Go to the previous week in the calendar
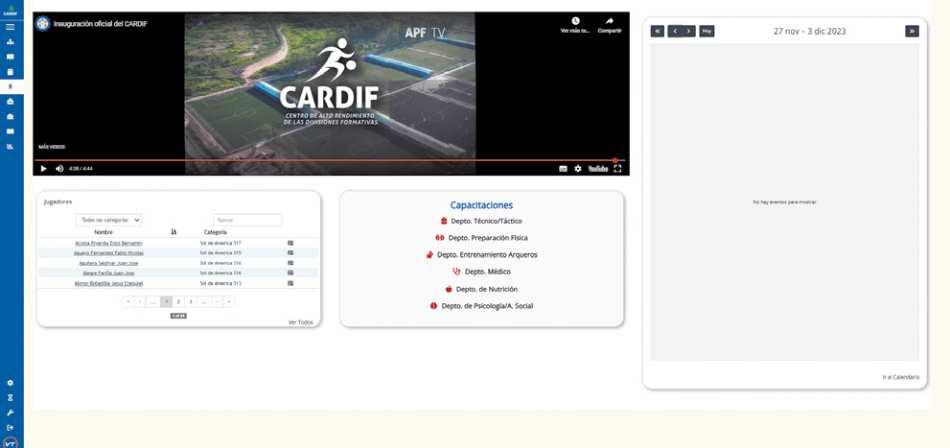This screenshot has height=448, width=950. pos(674,31)
